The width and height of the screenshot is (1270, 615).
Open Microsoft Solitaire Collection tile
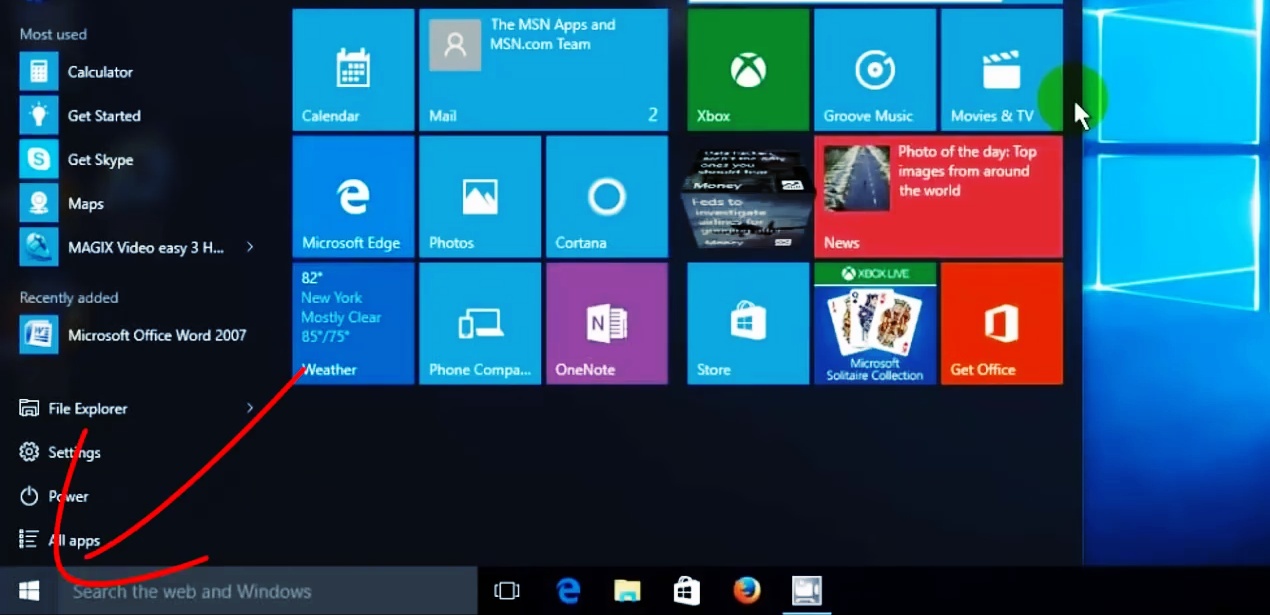click(x=875, y=324)
